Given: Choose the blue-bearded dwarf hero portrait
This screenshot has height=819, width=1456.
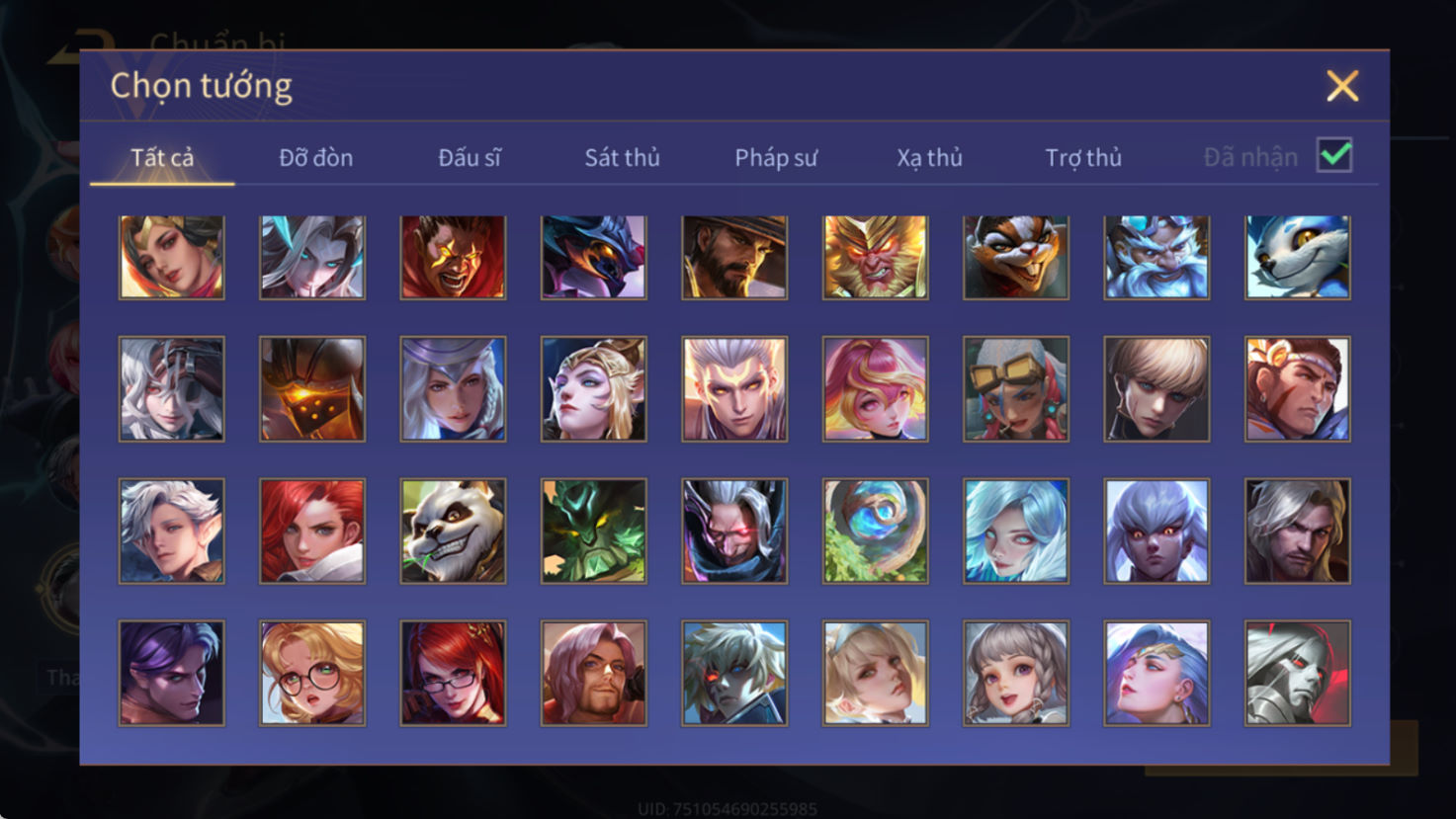Looking at the screenshot, I should (1156, 257).
